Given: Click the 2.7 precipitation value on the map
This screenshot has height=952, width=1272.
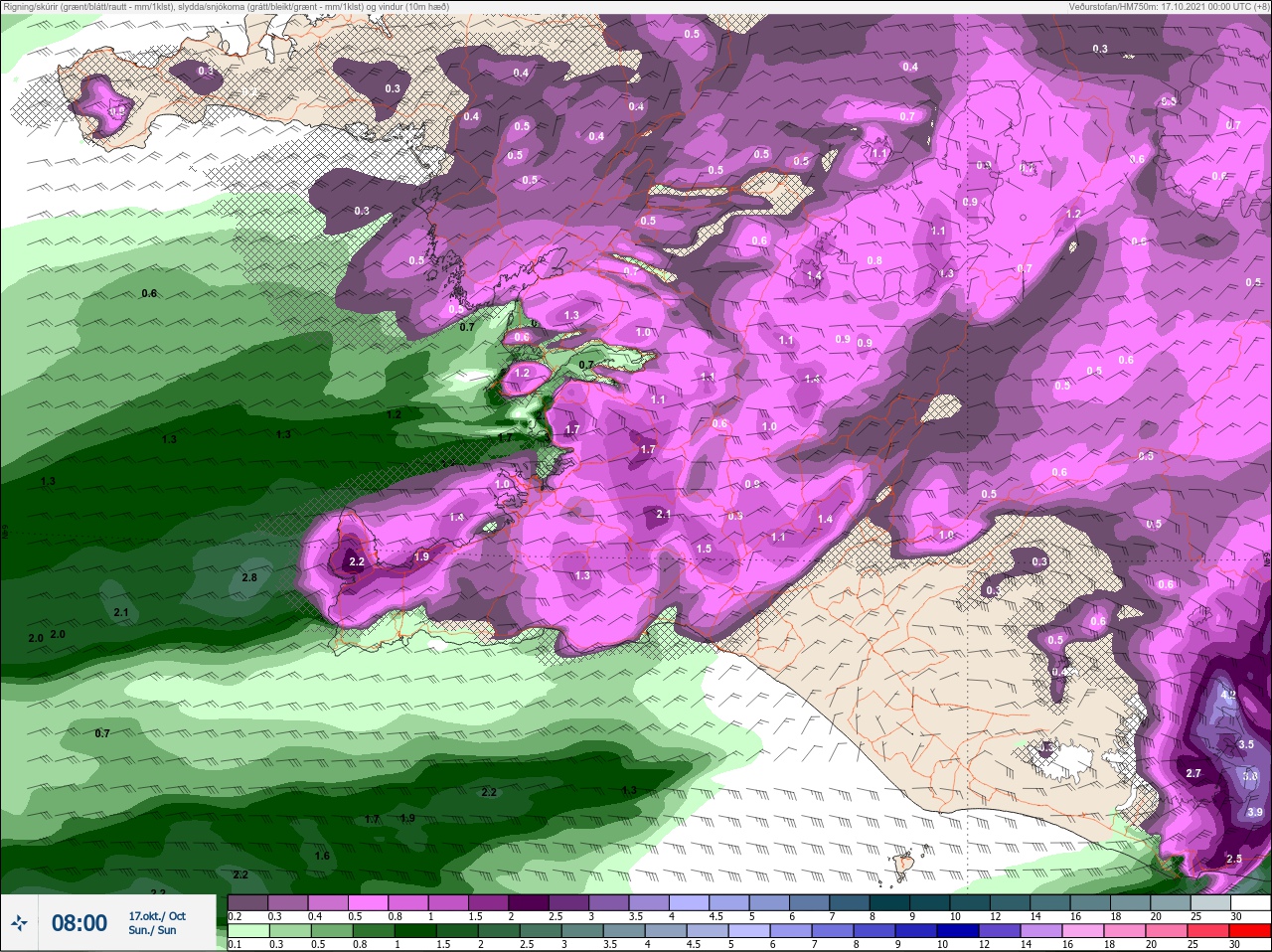Looking at the screenshot, I should [x=1193, y=773].
